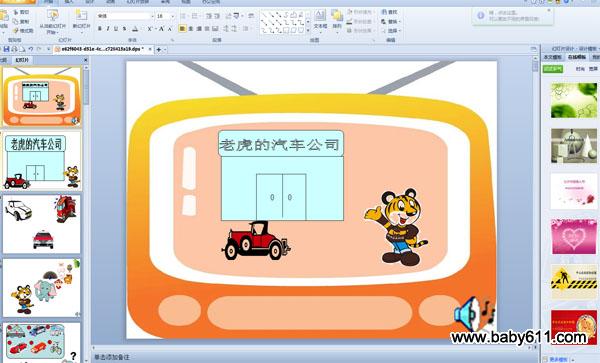Select the second slide thumbnail with 老虎的汽车公司
Image resolution: width=600 pixels, height=363 pixels.
pyautogui.click(x=42, y=161)
